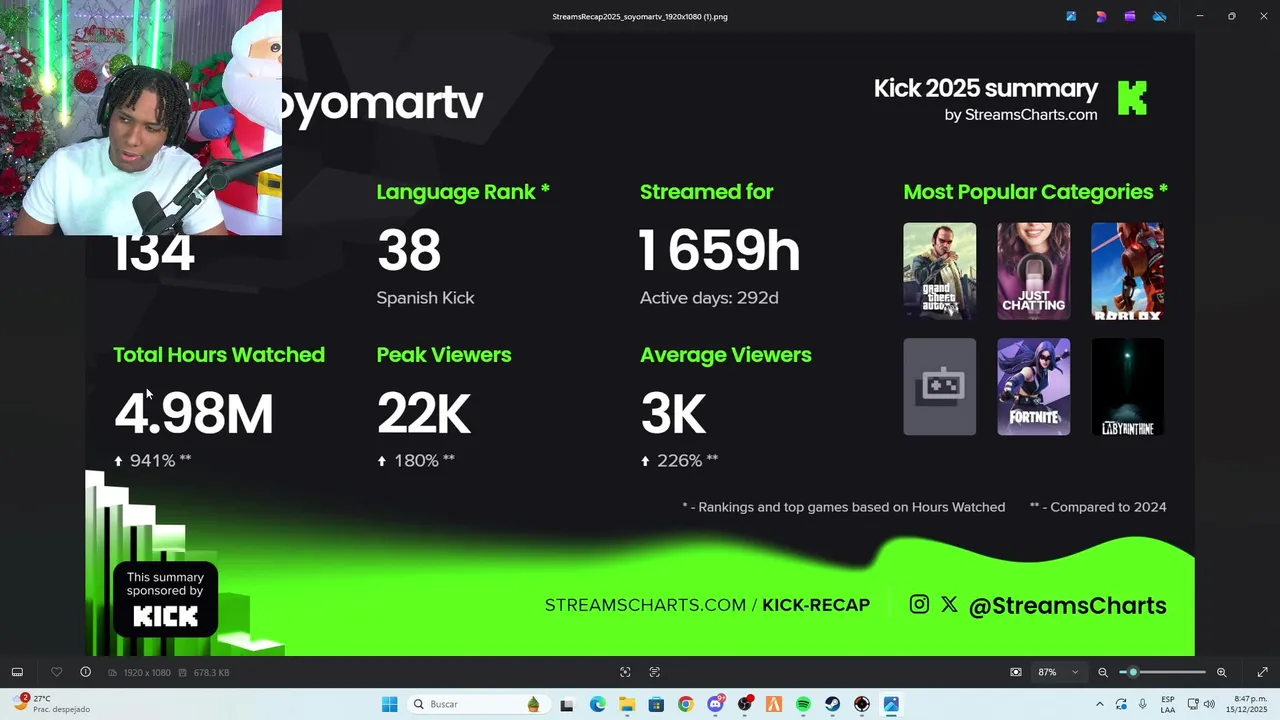Click the 'Kick 2025 summary' heading

(986, 88)
